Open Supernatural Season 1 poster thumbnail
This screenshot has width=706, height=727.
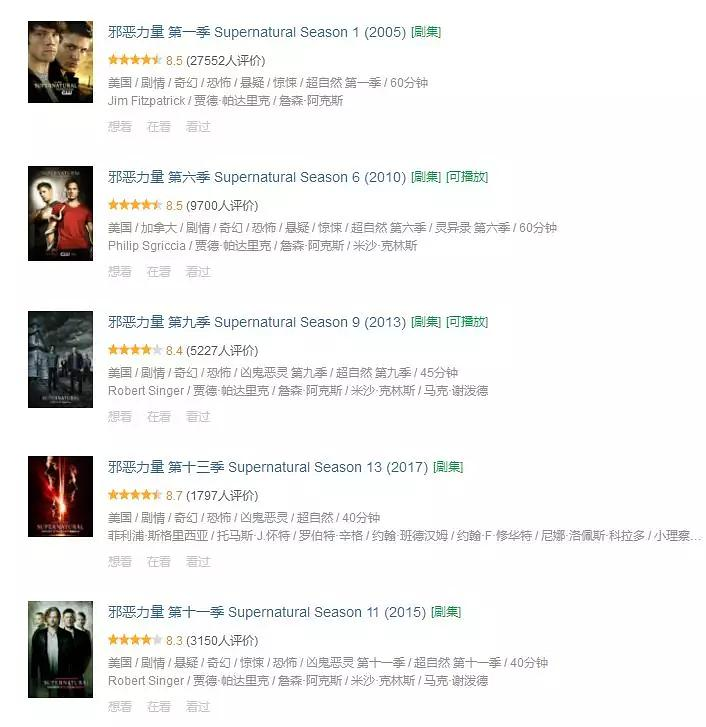60,62
